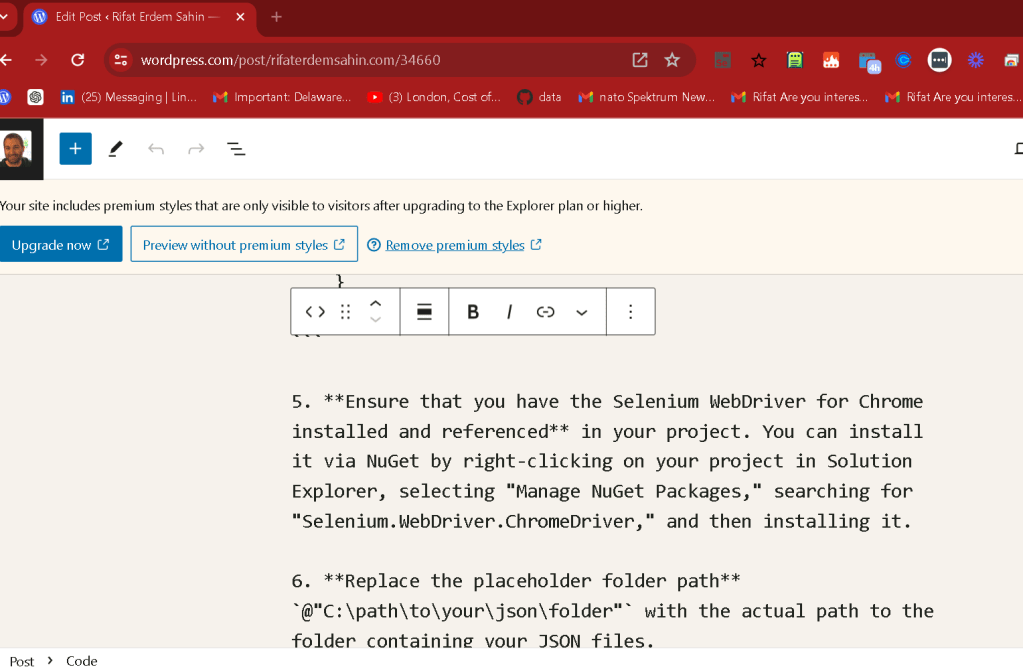Viewport: 1023px width, 669px height.
Task: Click the editor Redo arrow
Action: tap(196, 149)
